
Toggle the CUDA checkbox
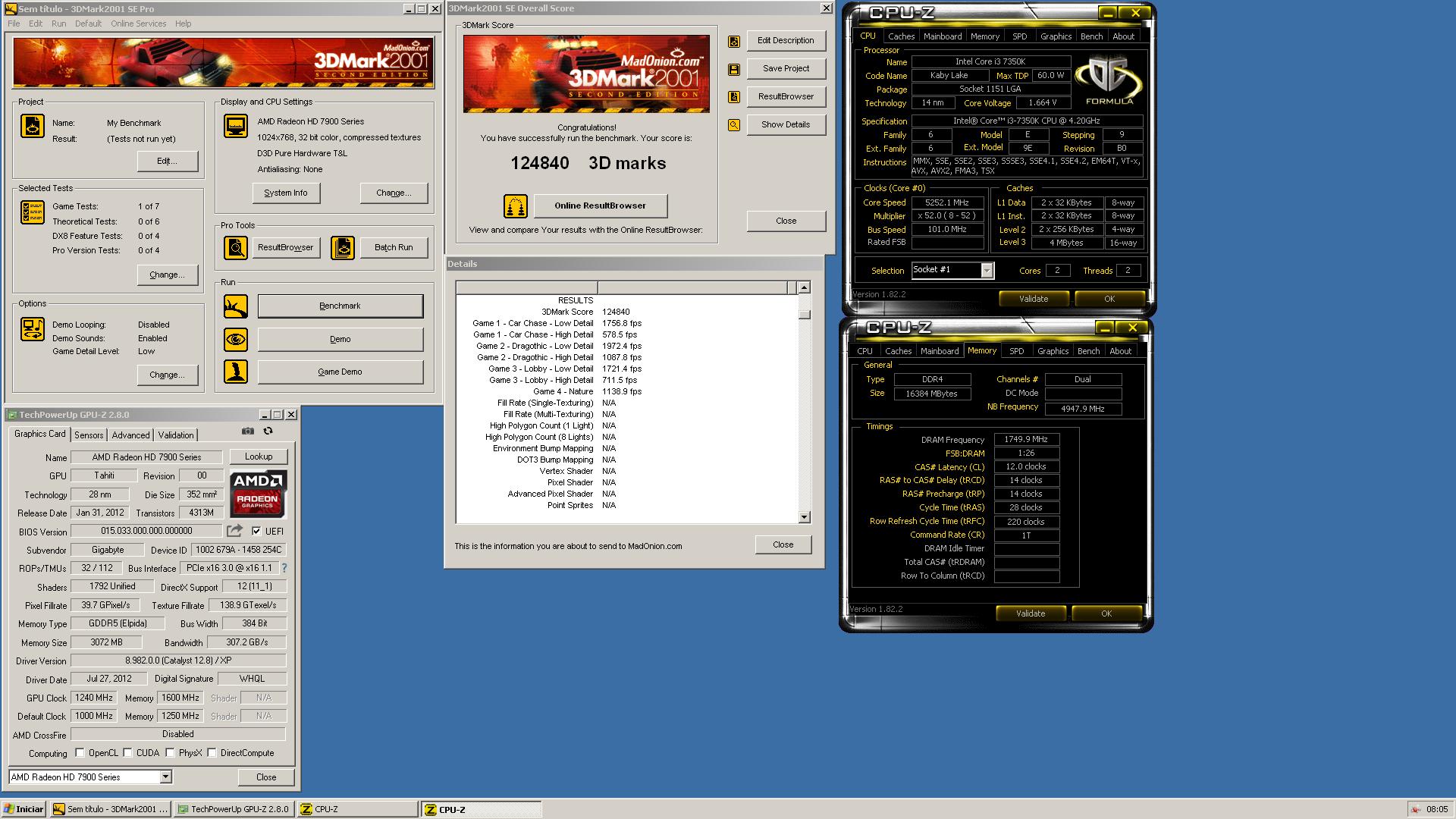tap(127, 753)
